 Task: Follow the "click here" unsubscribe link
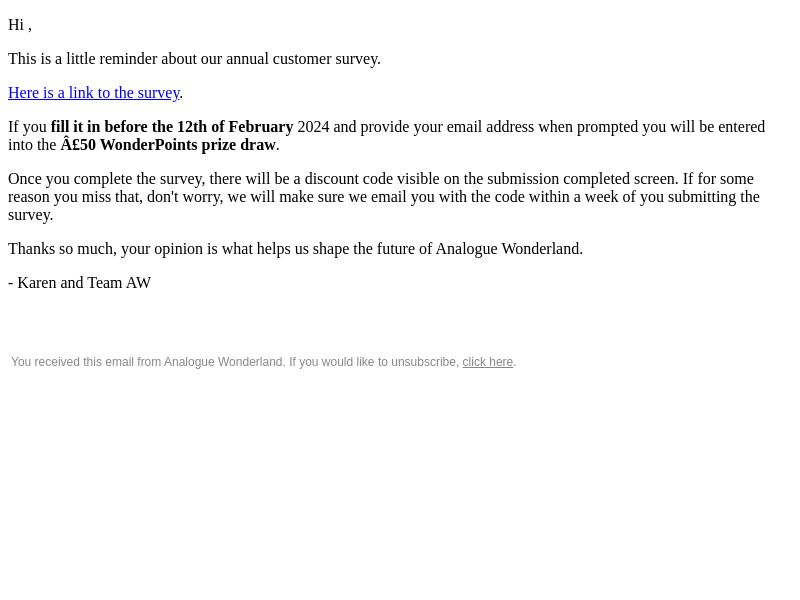[x=487, y=362]
